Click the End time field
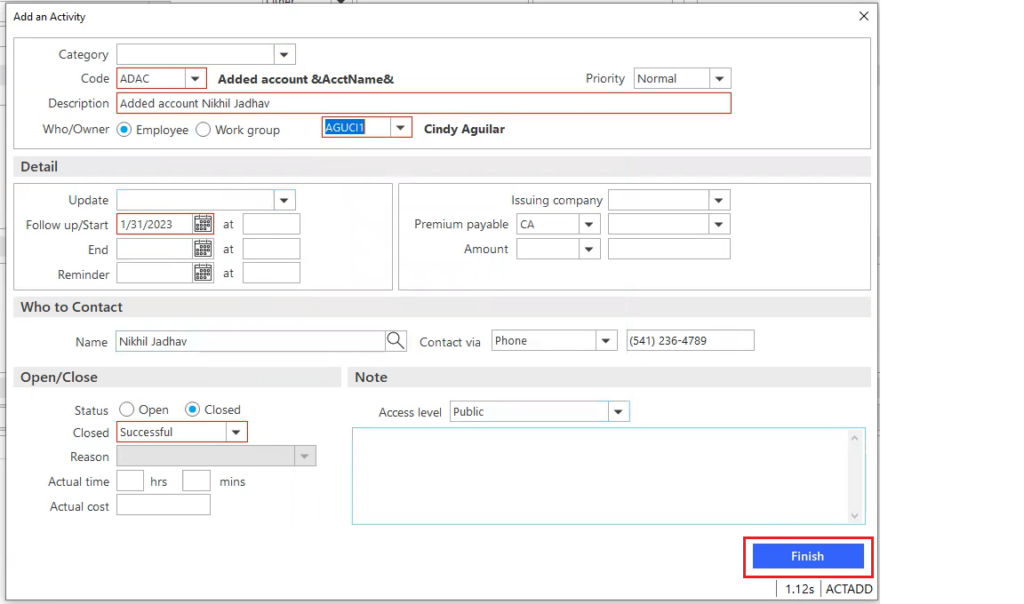This screenshot has height=604, width=1024. tap(271, 249)
